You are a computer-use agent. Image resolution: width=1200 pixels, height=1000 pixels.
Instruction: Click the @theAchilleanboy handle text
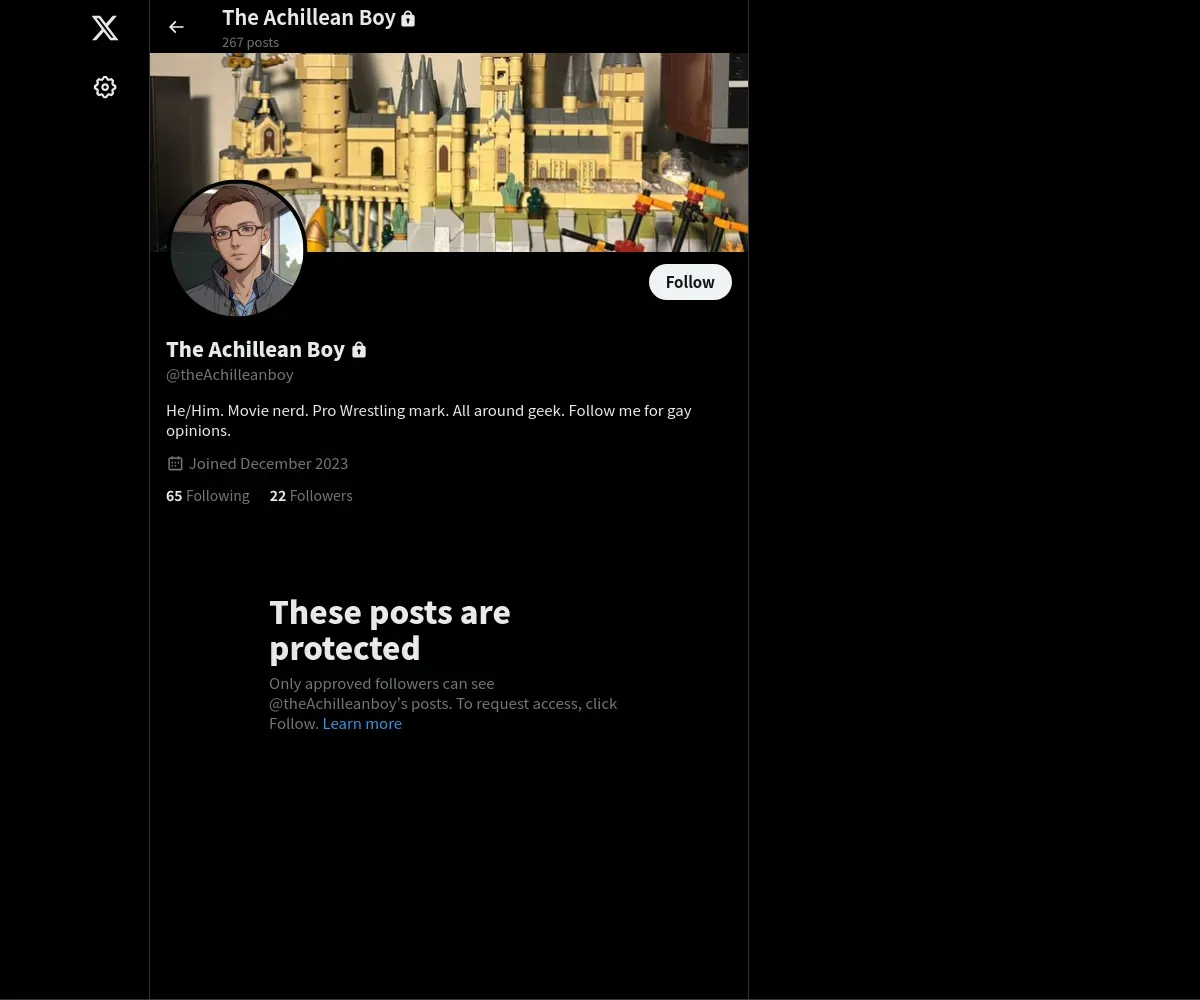coord(230,375)
